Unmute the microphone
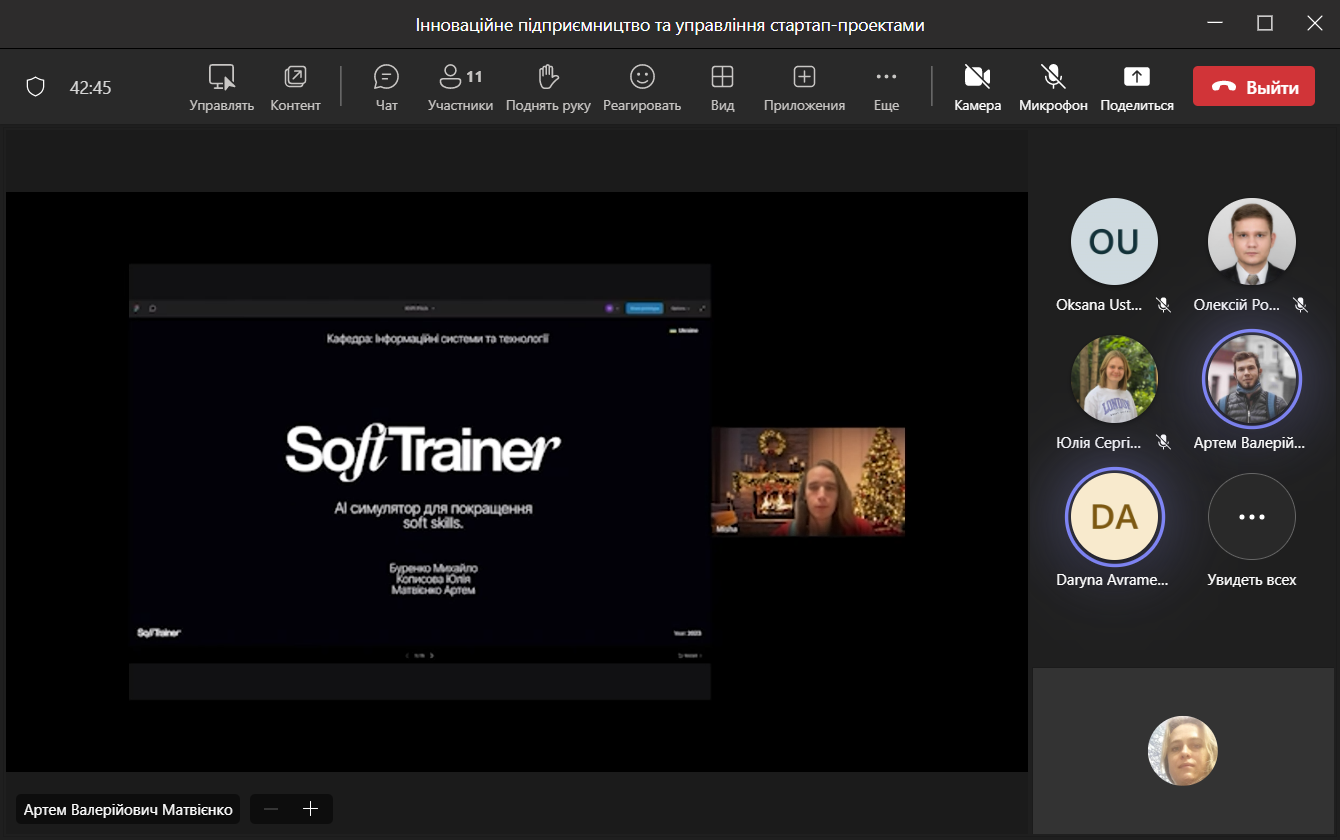1340x840 pixels. (1052, 87)
